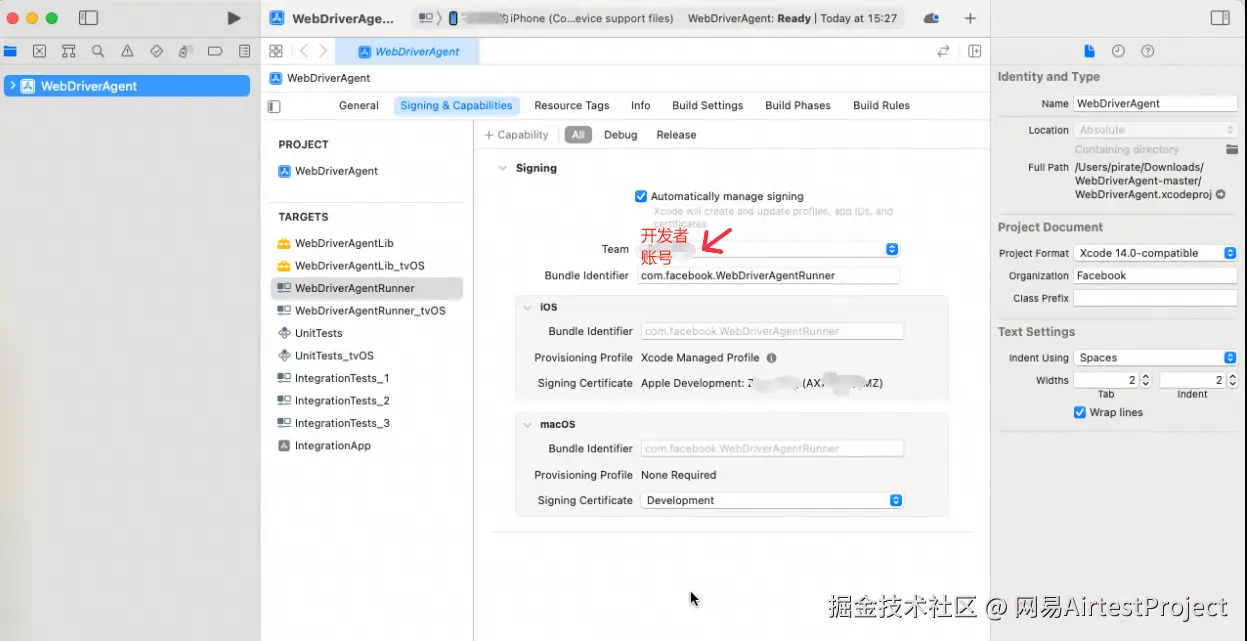The height and width of the screenshot is (641, 1247).
Task: Collapse the Signing section
Action: pos(503,168)
